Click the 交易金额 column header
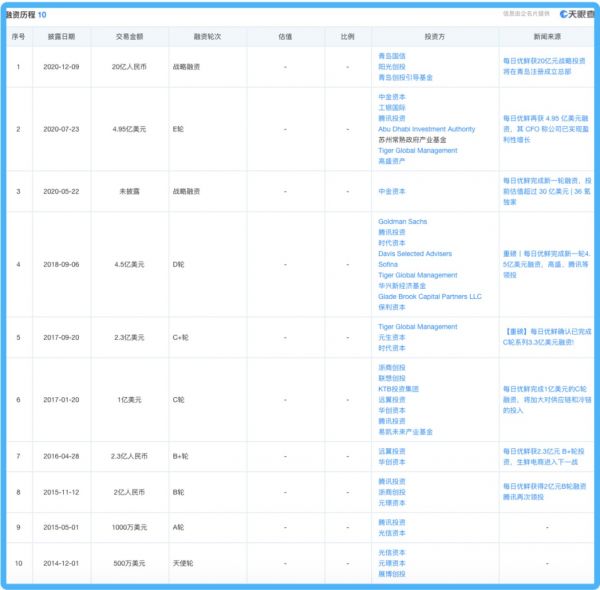The width and height of the screenshot is (600, 590). coord(131,36)
